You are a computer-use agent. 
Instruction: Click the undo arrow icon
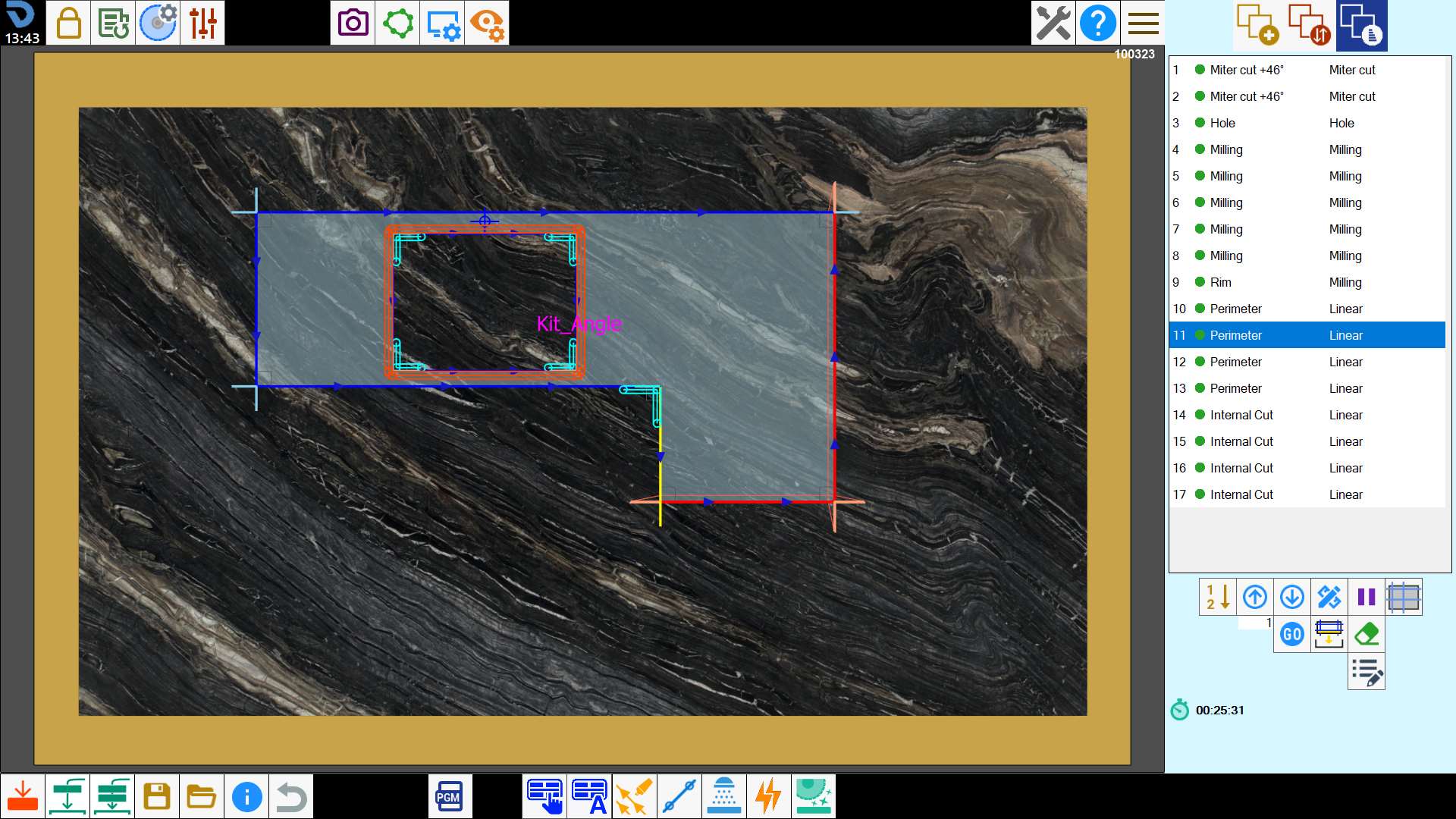(x=291, y=796)
